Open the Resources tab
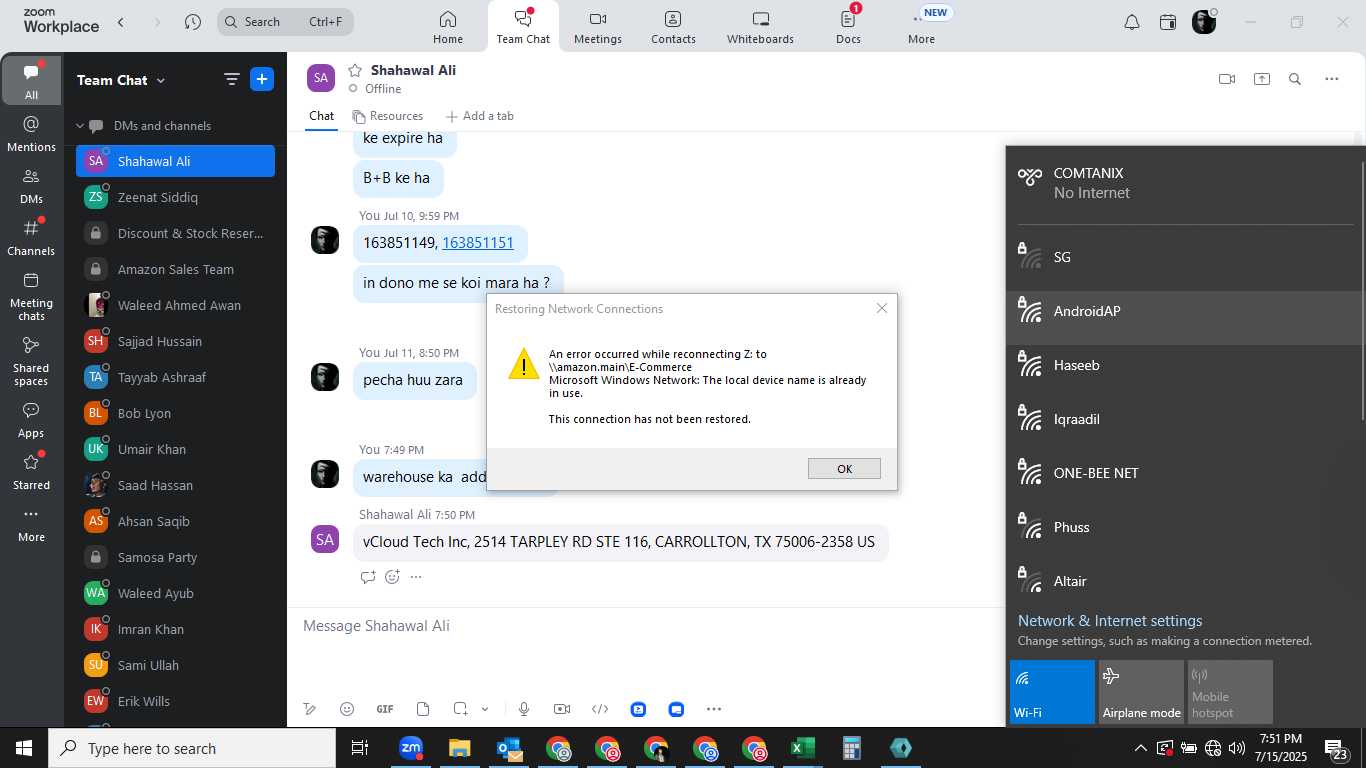Screen dimensions: 1366x768 coord(388,116)
